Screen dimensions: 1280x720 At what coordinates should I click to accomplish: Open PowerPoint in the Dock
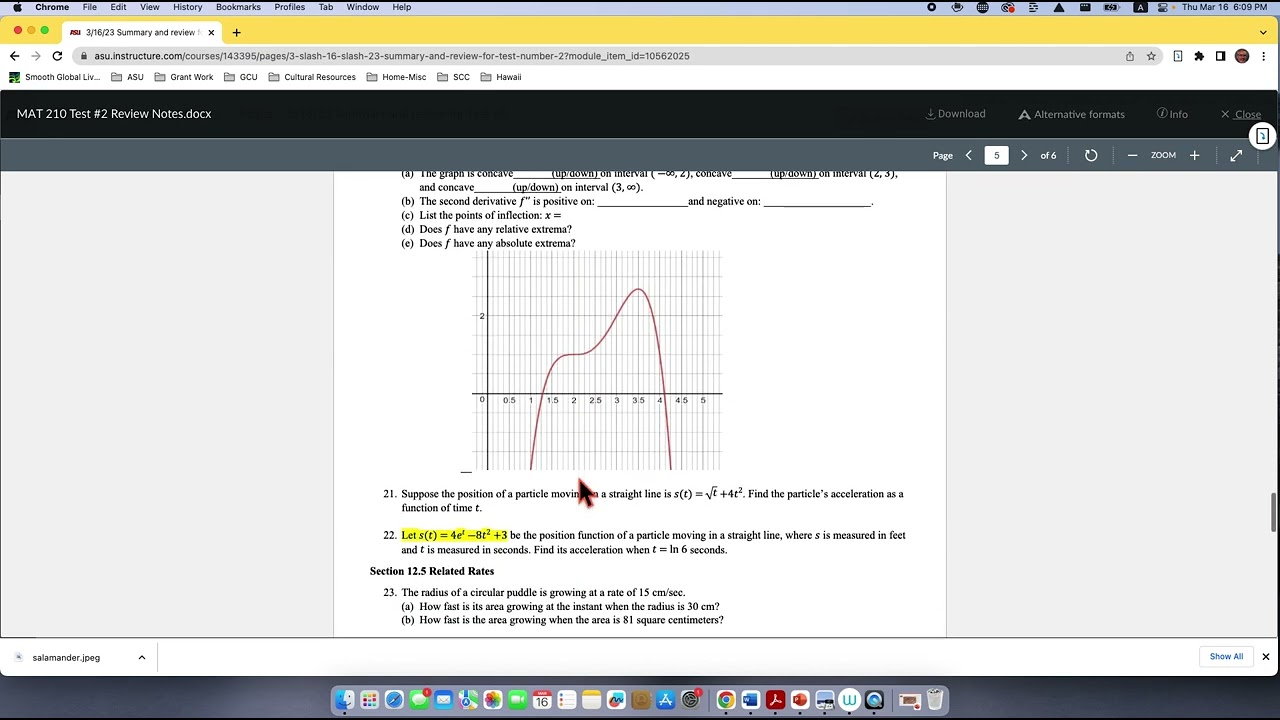click(799, 700)
